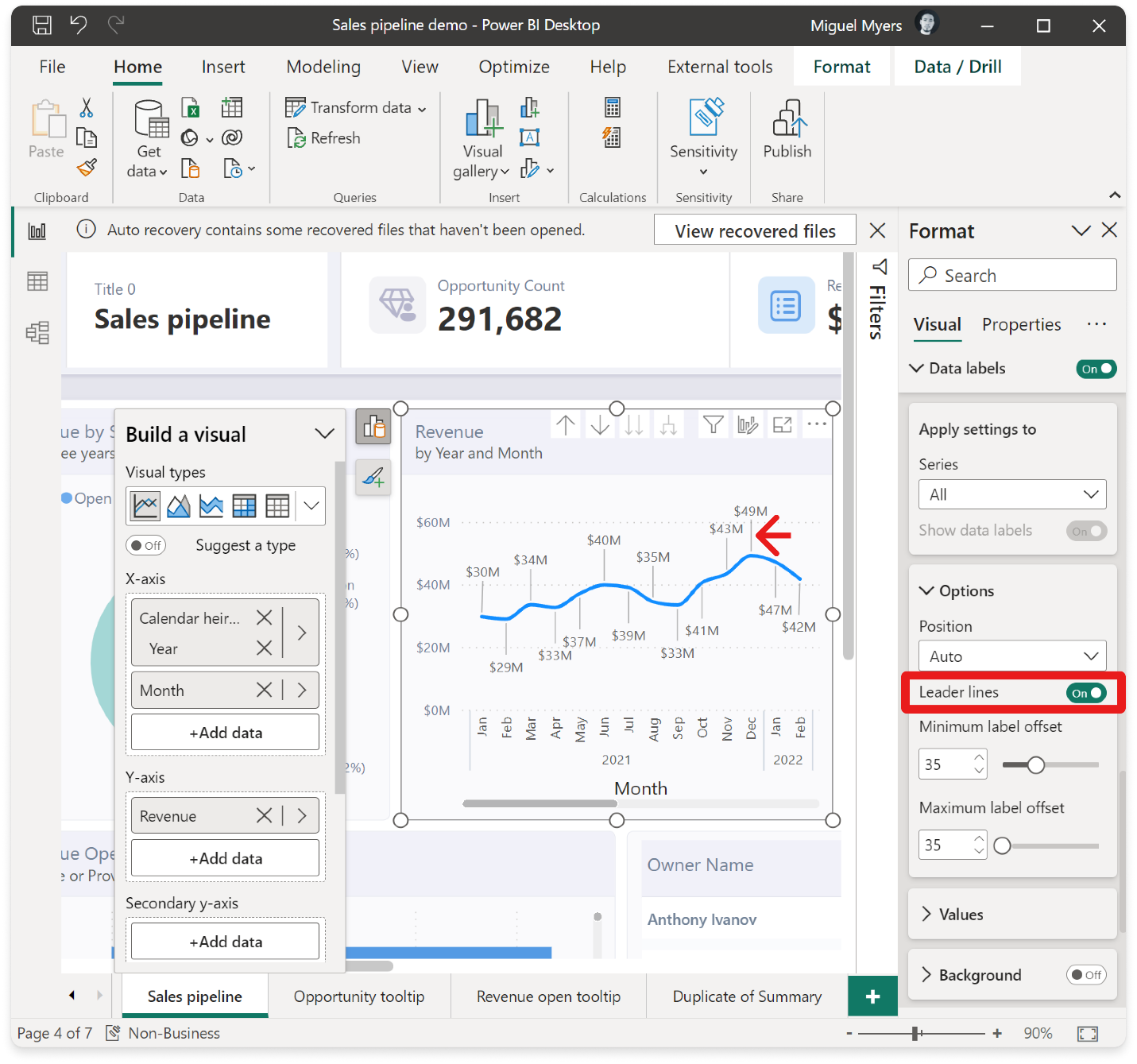Screen dimensions: 1137x1064
Task: Switch to Properties tab in Format pane
Action: [x=1021, y=324]
